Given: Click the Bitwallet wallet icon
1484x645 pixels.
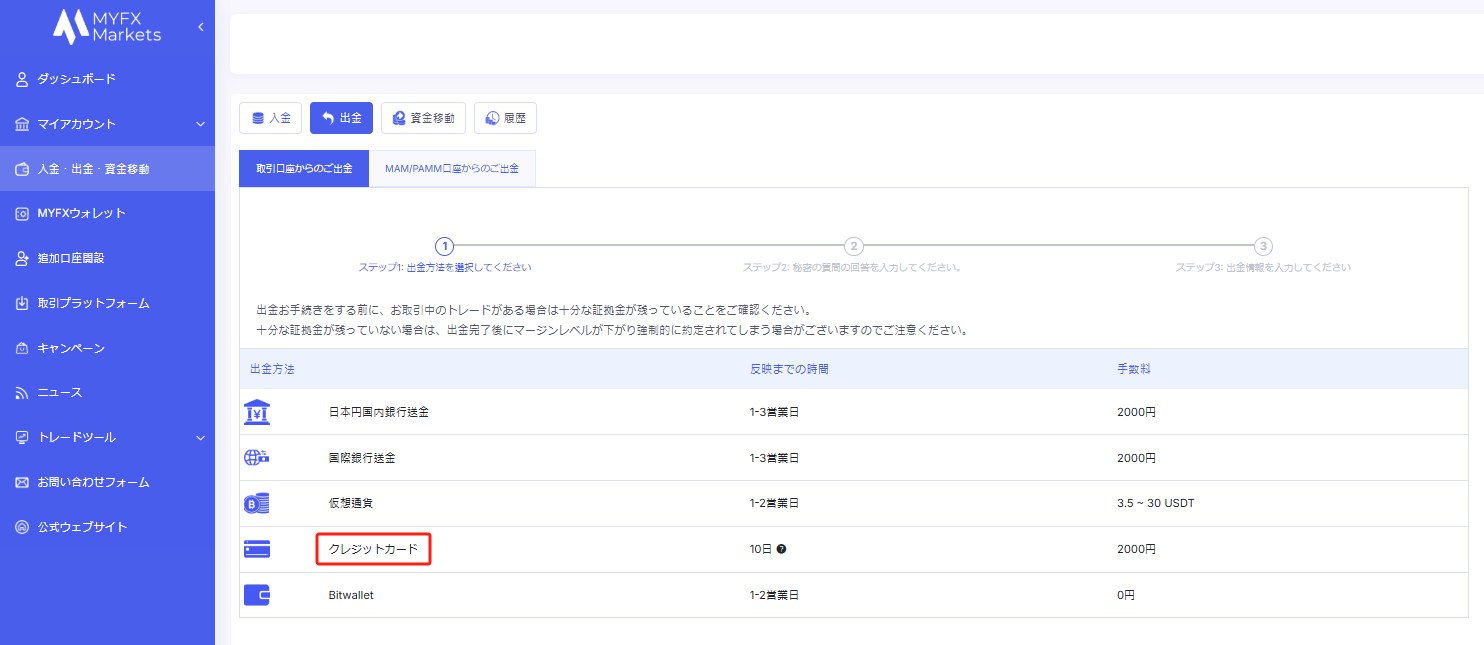Looking at the screenshot, I should click(x=257, y=595).
